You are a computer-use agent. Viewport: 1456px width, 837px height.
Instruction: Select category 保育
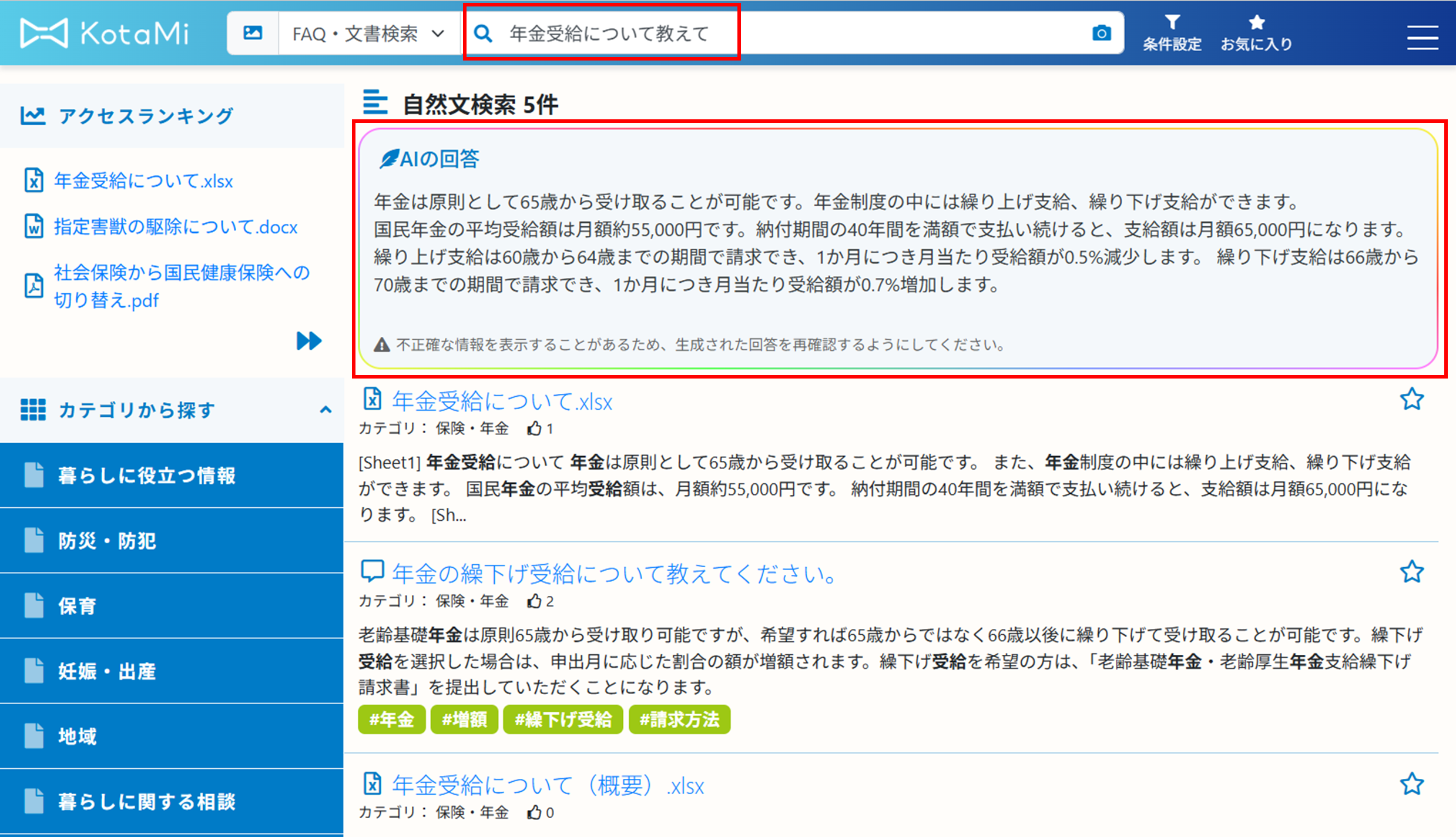point(172,605)
